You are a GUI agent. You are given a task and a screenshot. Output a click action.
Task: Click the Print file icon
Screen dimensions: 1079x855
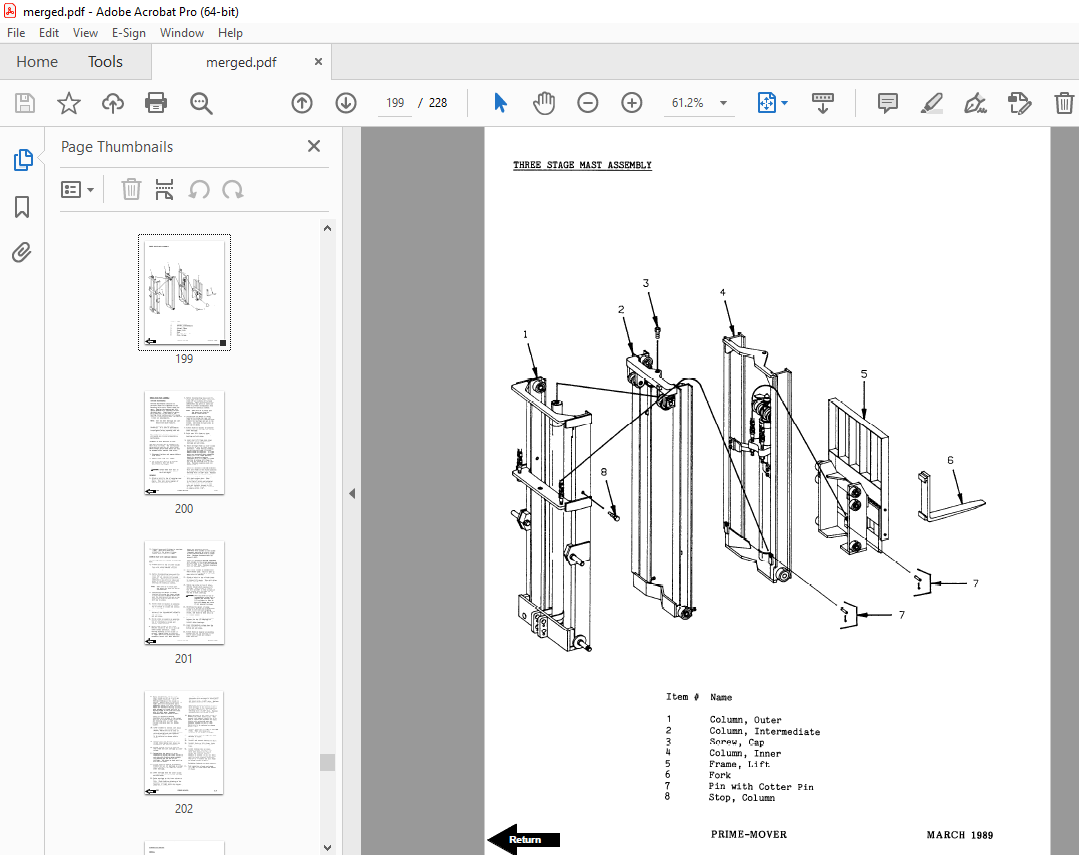(x=156, y=103)
